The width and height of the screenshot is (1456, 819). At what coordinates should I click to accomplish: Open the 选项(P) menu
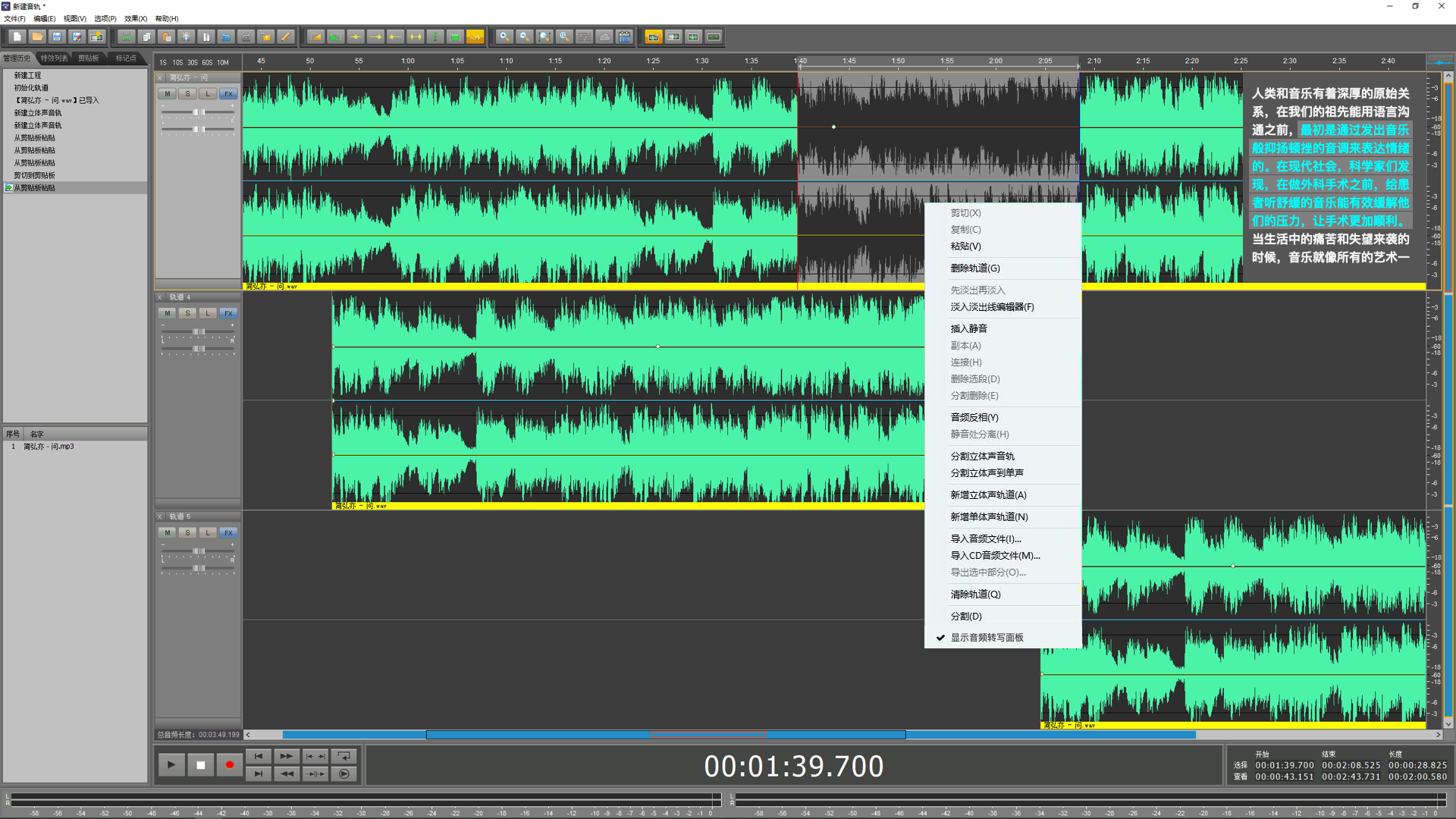click(105, 18)
